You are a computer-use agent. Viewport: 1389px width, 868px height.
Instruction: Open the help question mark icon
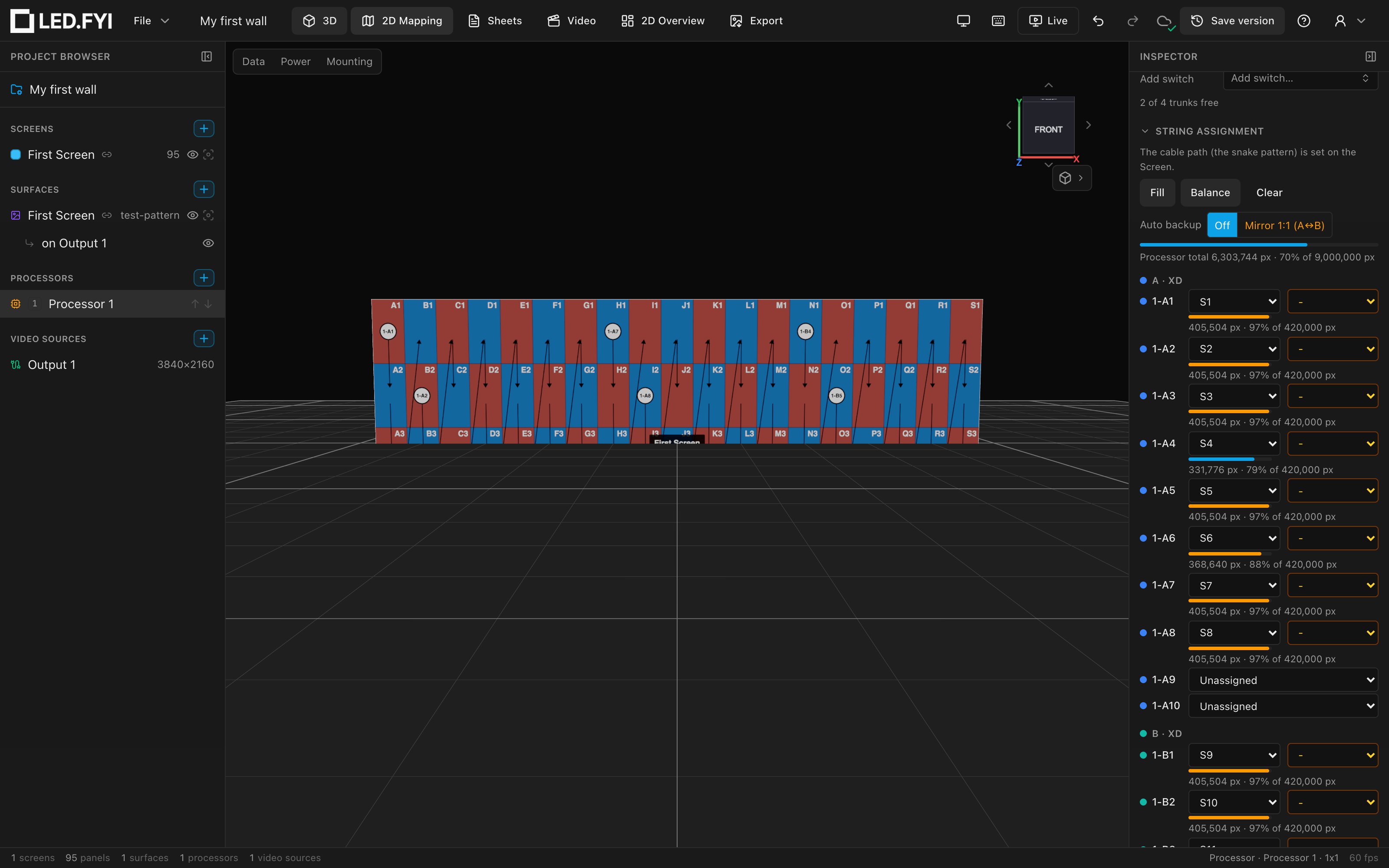[1304, 21]
